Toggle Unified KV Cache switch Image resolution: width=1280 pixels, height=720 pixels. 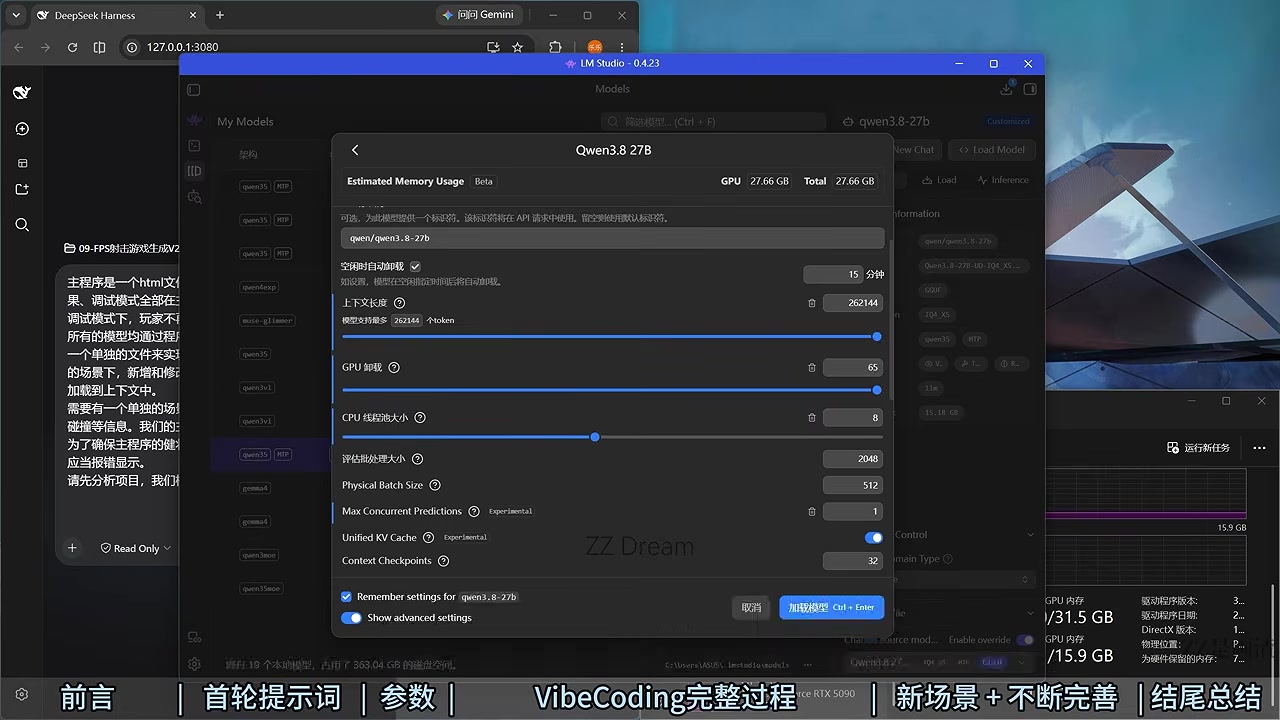(x=873, y=537)
